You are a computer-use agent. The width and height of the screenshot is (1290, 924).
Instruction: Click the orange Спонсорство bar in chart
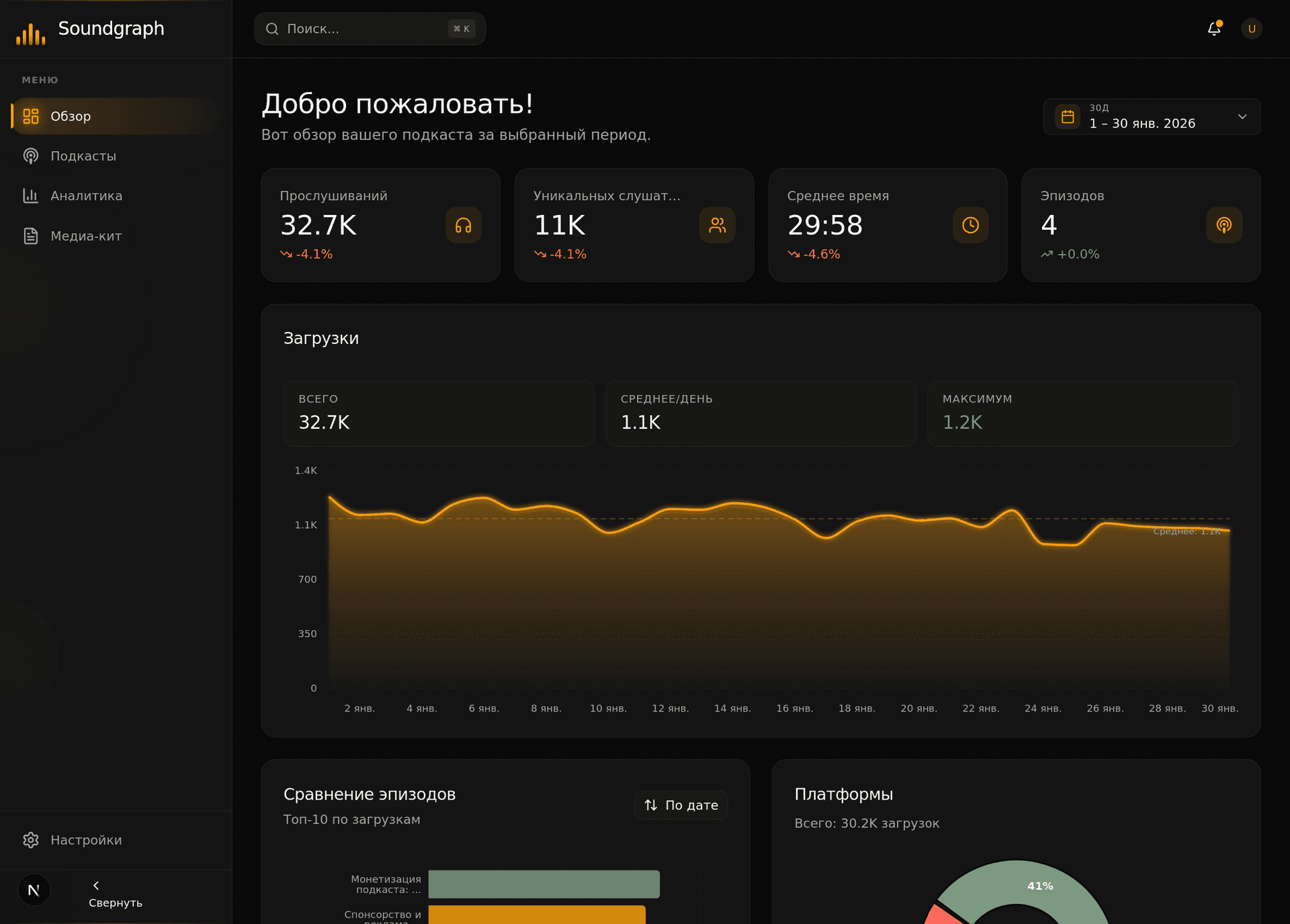pos(536,915)
